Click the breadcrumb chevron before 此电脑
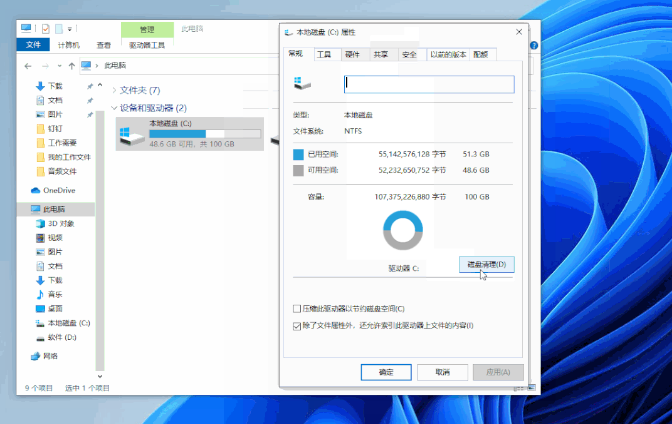The height and width of the screenshot is (424, 672). point(97,66)
